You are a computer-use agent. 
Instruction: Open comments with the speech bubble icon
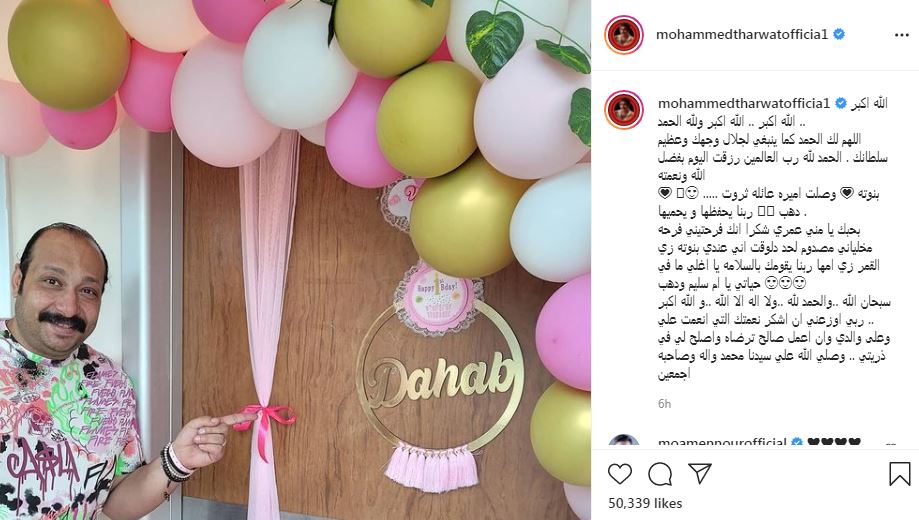[660, 474]
